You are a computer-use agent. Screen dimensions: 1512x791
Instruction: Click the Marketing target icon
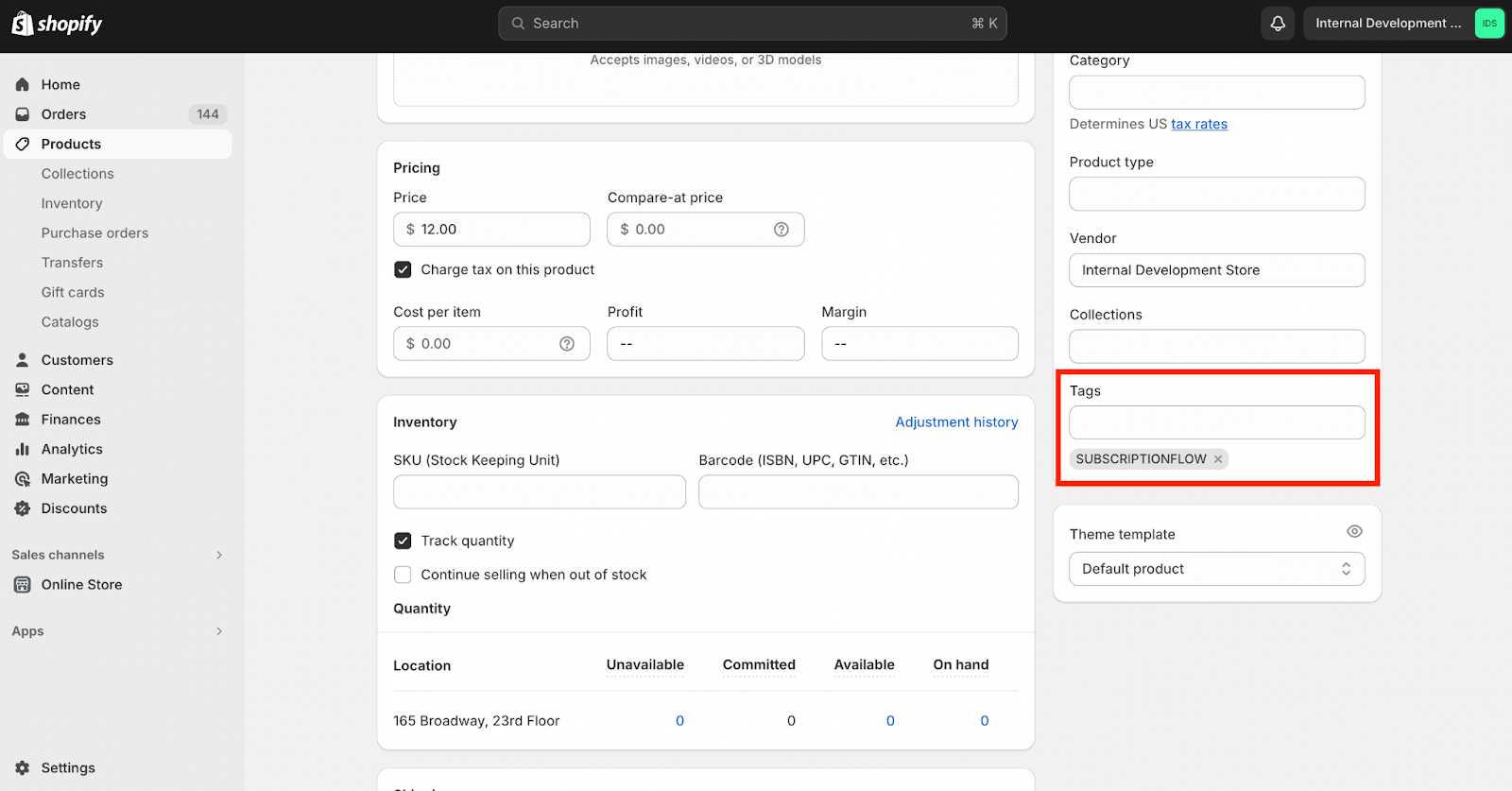pyautogui.click(x=23, y=479)
